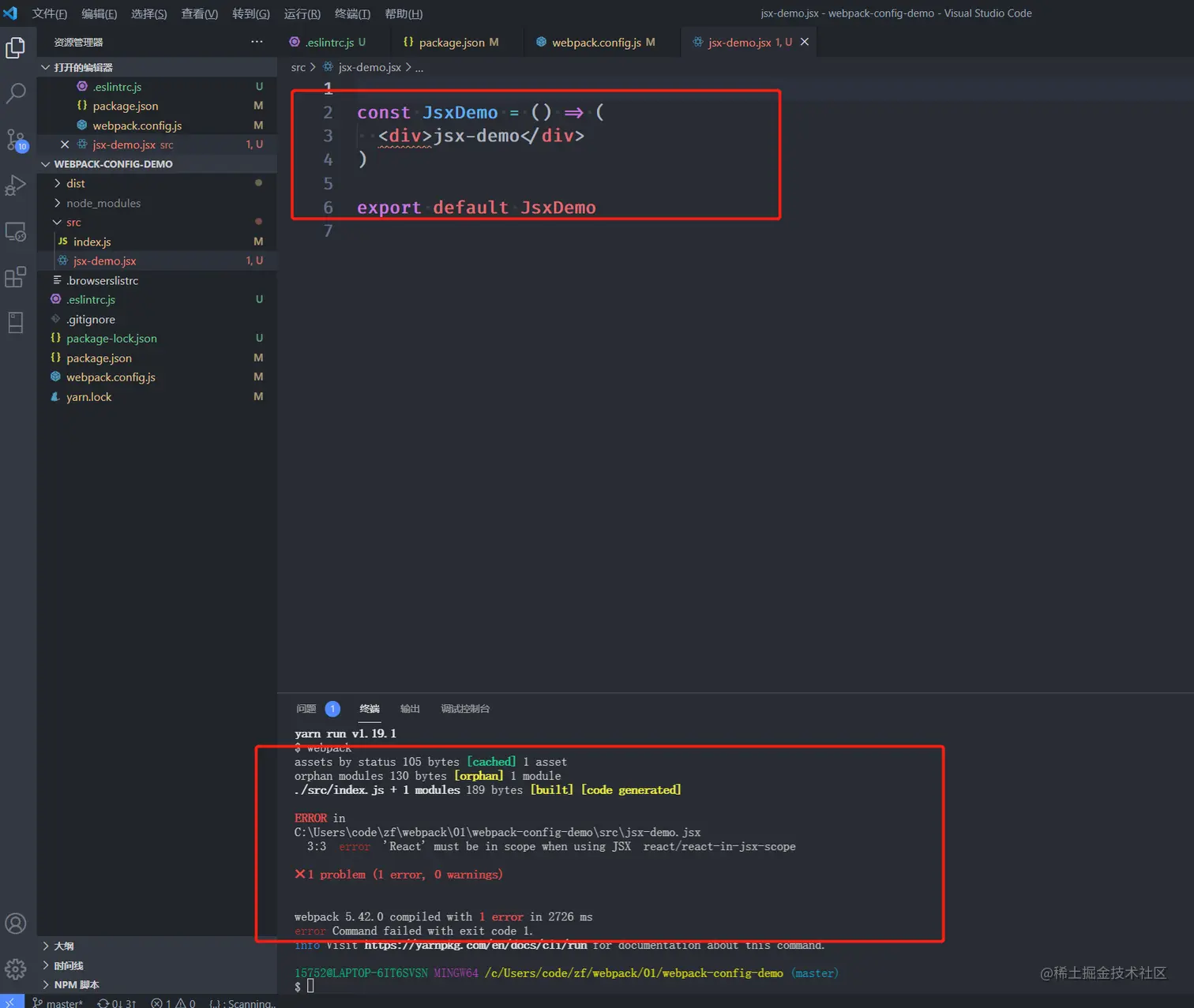
Task: Click the code on line 6 export default
Action: (476, 208)
